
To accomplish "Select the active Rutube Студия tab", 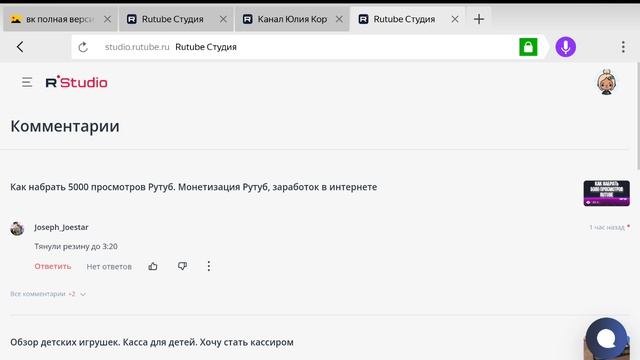I will (x=408, y=19).
